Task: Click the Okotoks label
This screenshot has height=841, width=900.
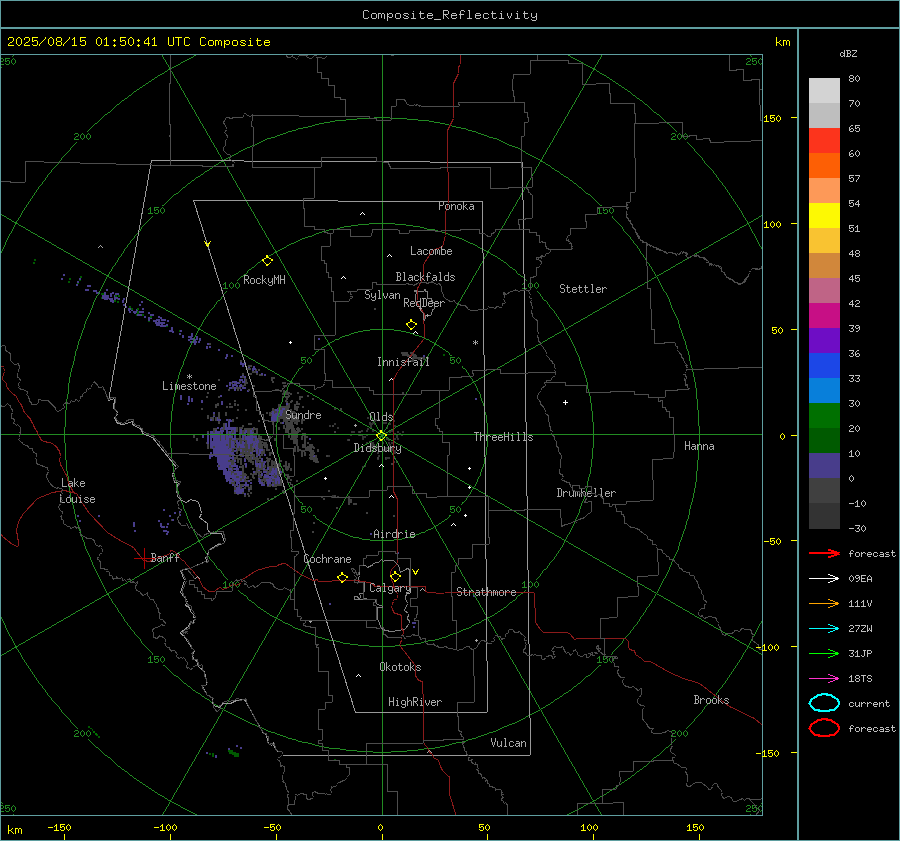Action: pyautogui.click(x=400, y=667)
